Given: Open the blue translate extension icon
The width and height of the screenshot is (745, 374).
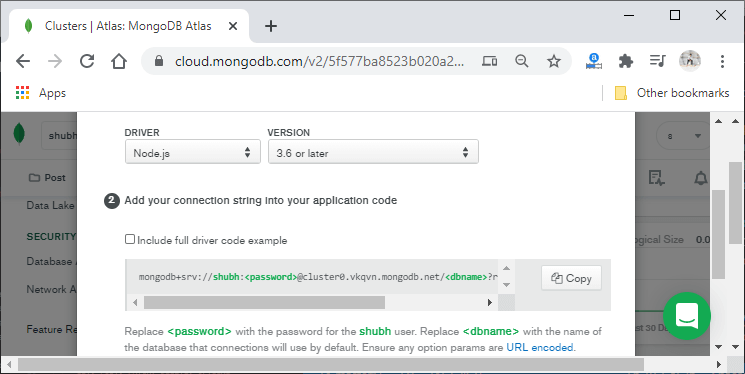Looking at the screenshot, I should tap(593, 61).
